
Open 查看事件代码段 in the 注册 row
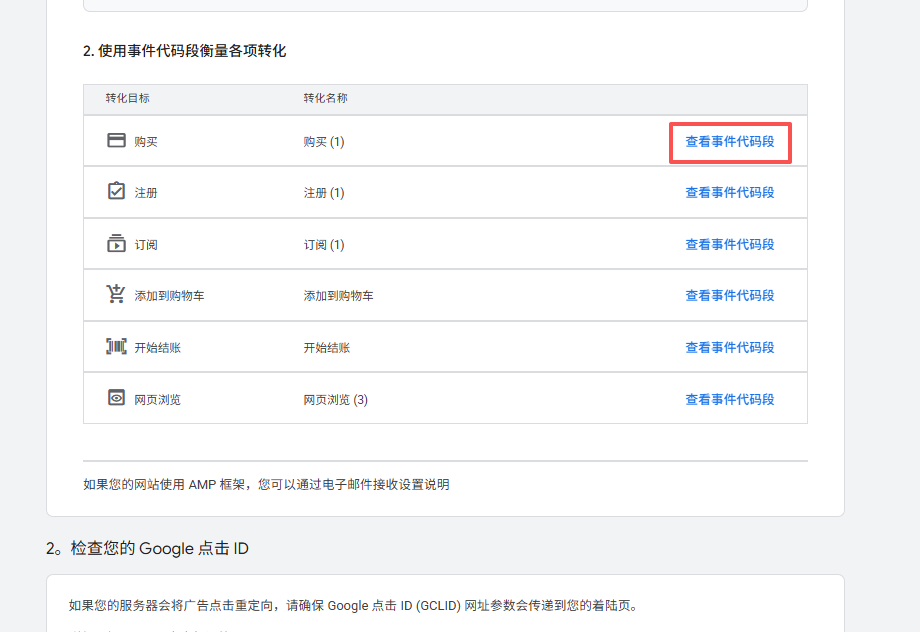729,193
